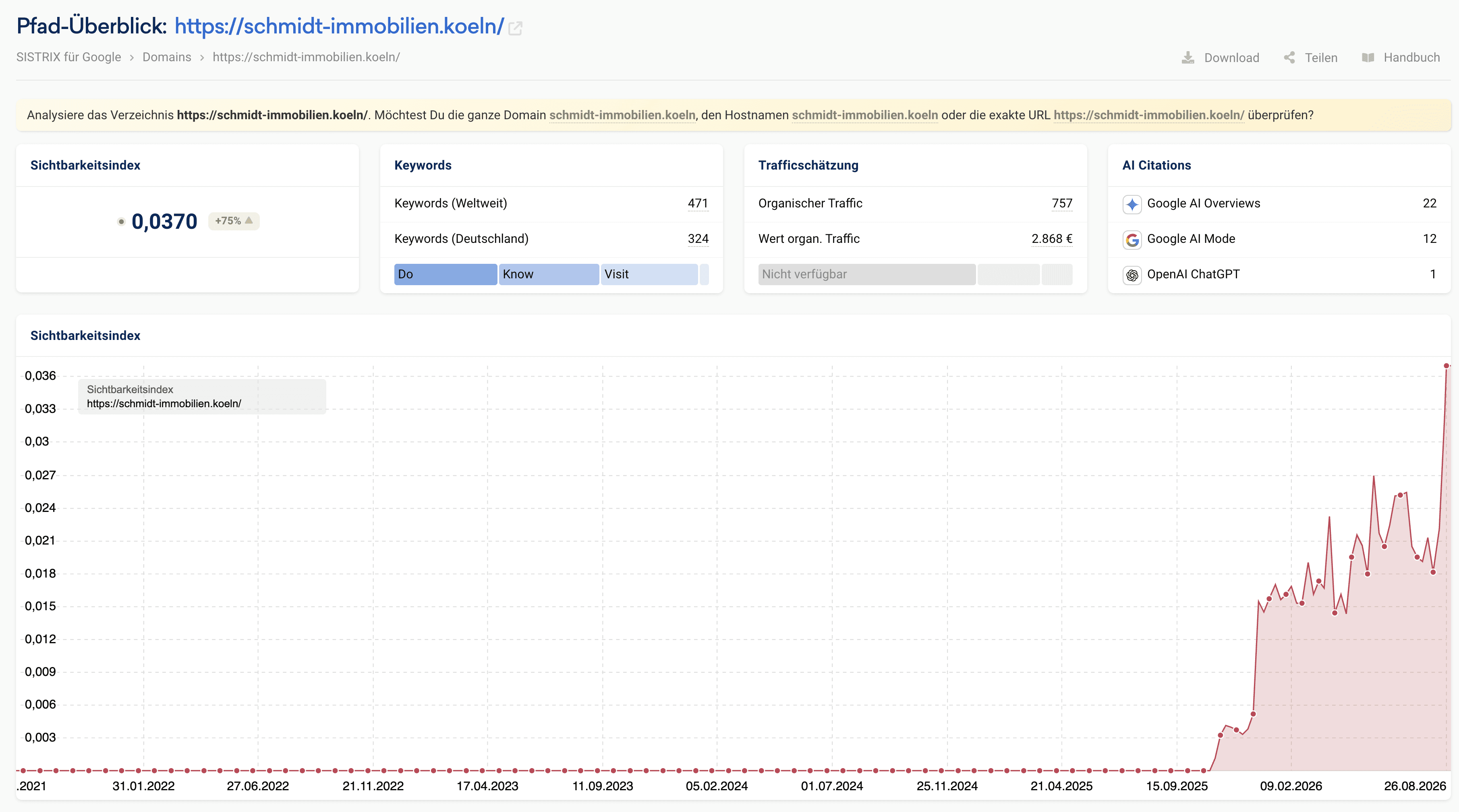Click the Teilen share icon
This screenshot has height=812, width=1459.
1289,58
